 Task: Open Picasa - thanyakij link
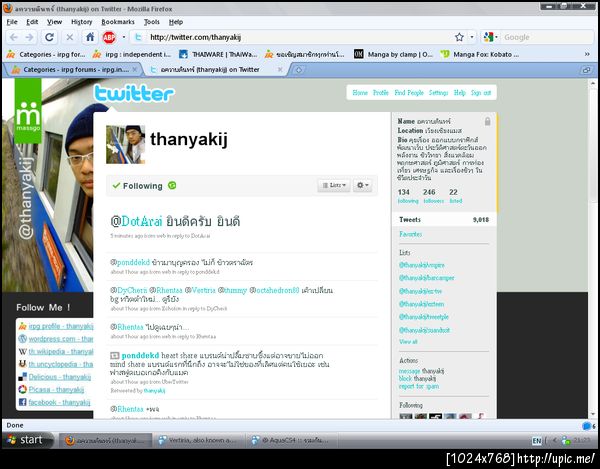pyautogui.click(x=56, y=390)
